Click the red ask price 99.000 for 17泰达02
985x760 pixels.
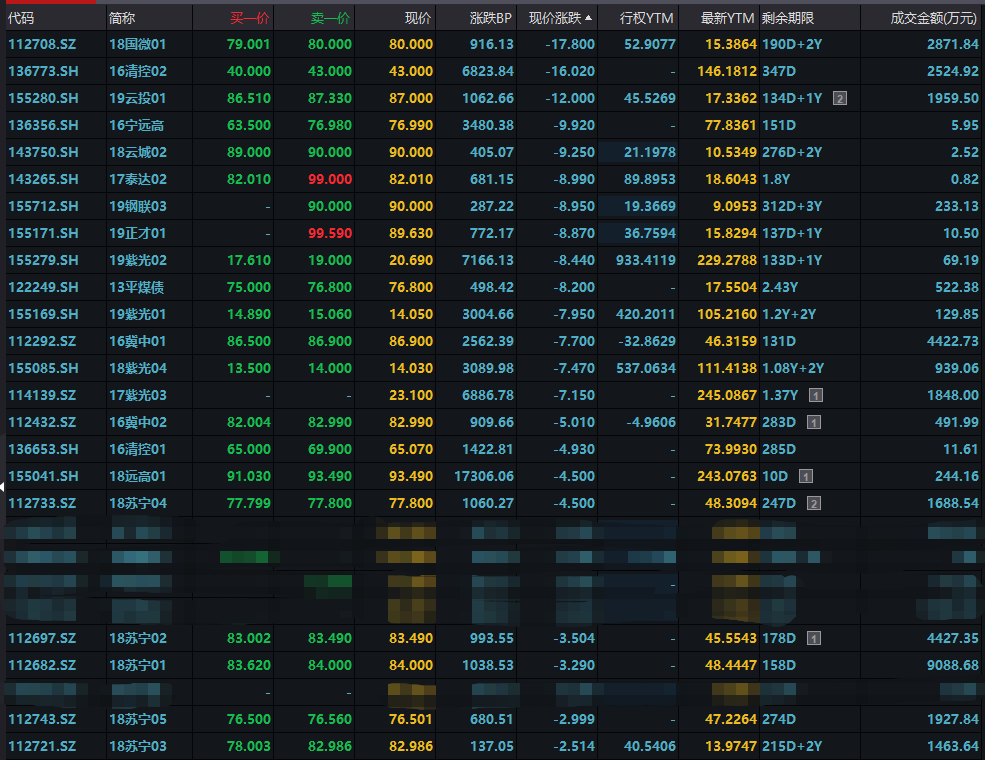click(330, 180)
